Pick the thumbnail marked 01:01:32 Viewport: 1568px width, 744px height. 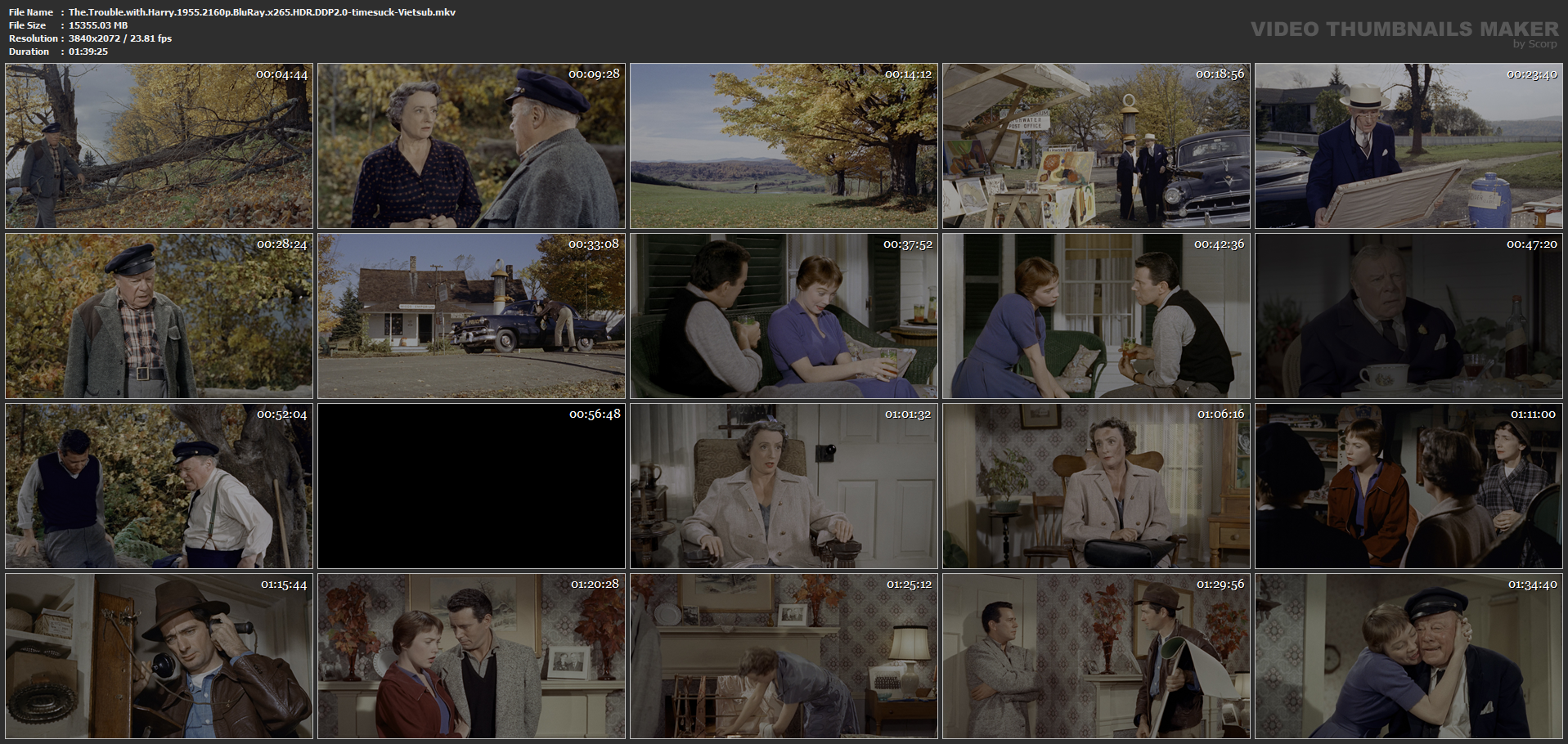(784, 486)
